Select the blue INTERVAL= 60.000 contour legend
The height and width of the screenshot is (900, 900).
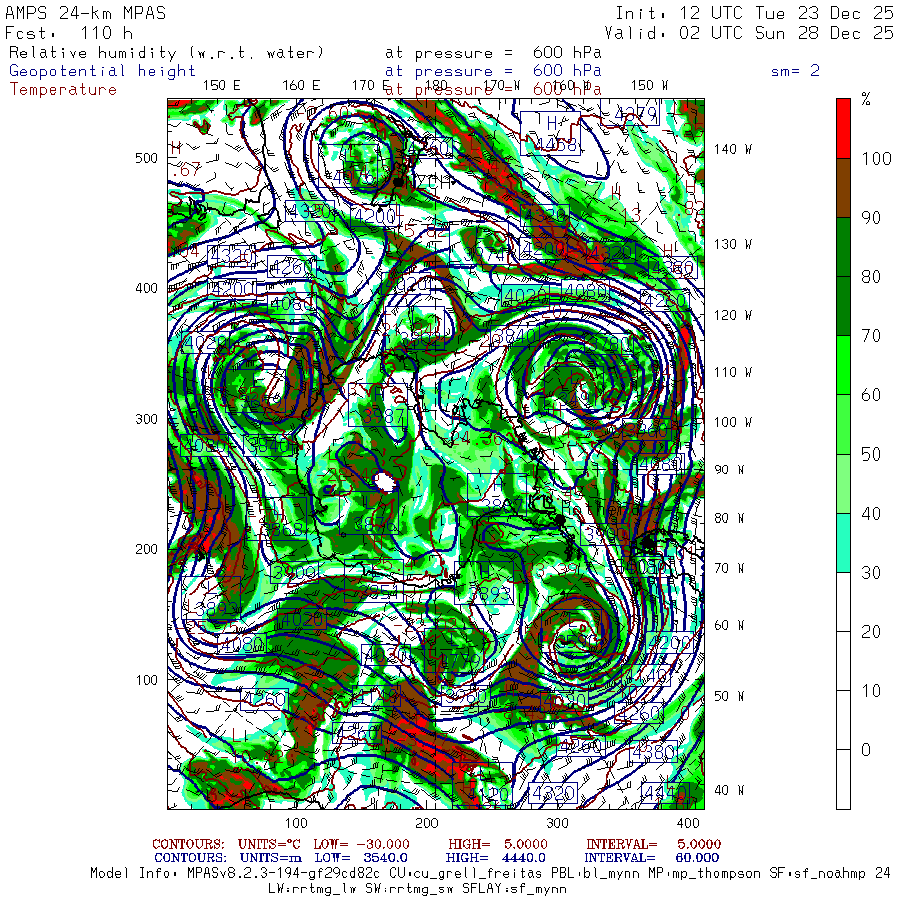coord(653,858)
